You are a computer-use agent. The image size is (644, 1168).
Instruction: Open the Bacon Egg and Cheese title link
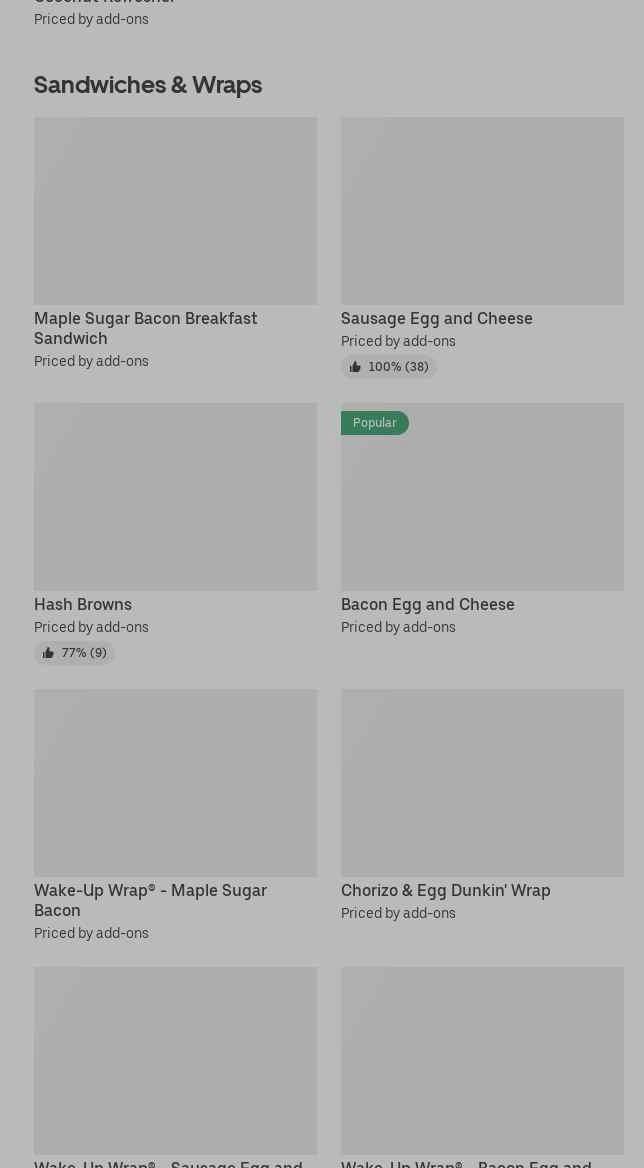coord(427,604)
